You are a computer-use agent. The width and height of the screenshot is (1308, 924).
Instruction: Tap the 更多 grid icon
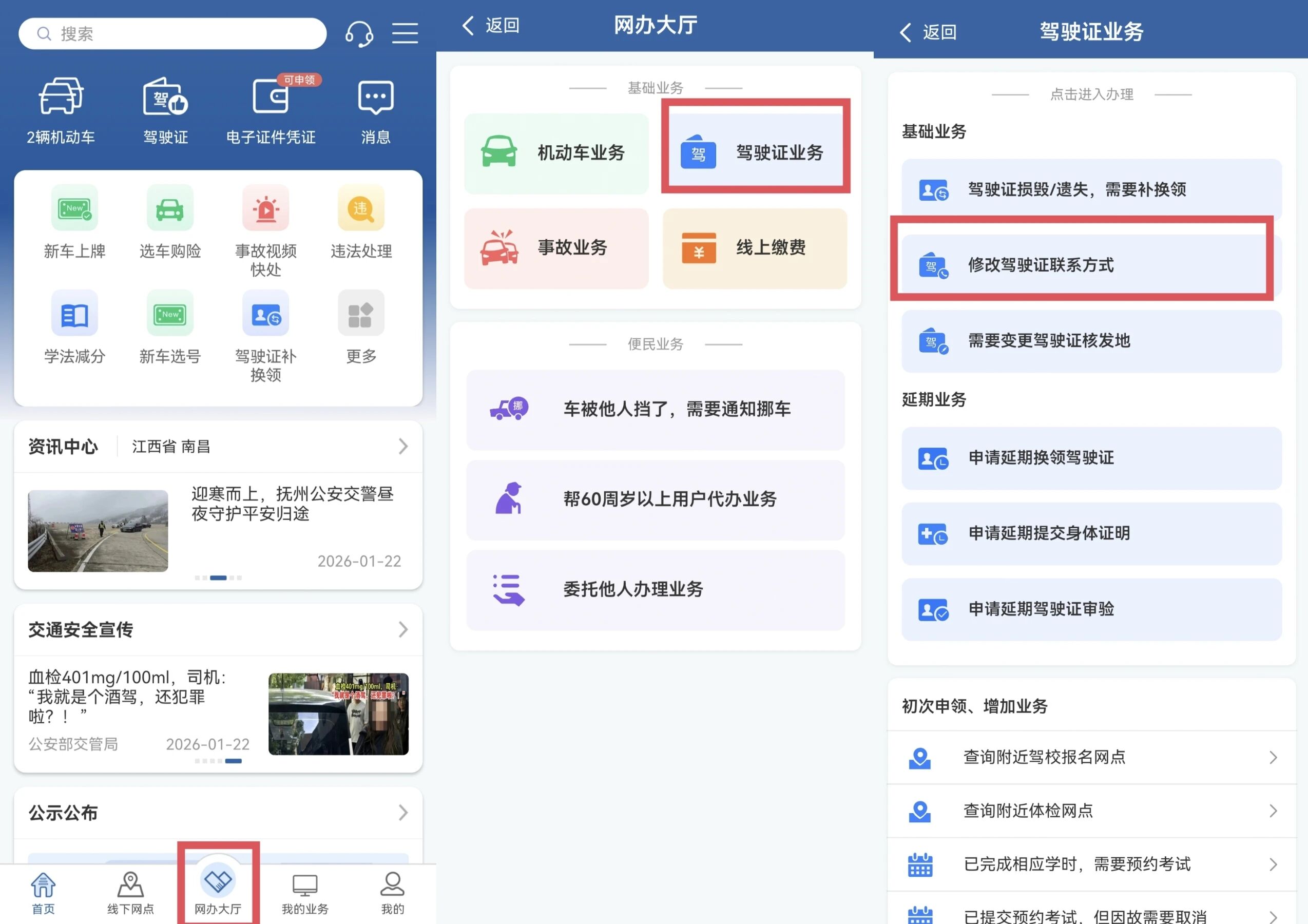click(x=360, y=314)
